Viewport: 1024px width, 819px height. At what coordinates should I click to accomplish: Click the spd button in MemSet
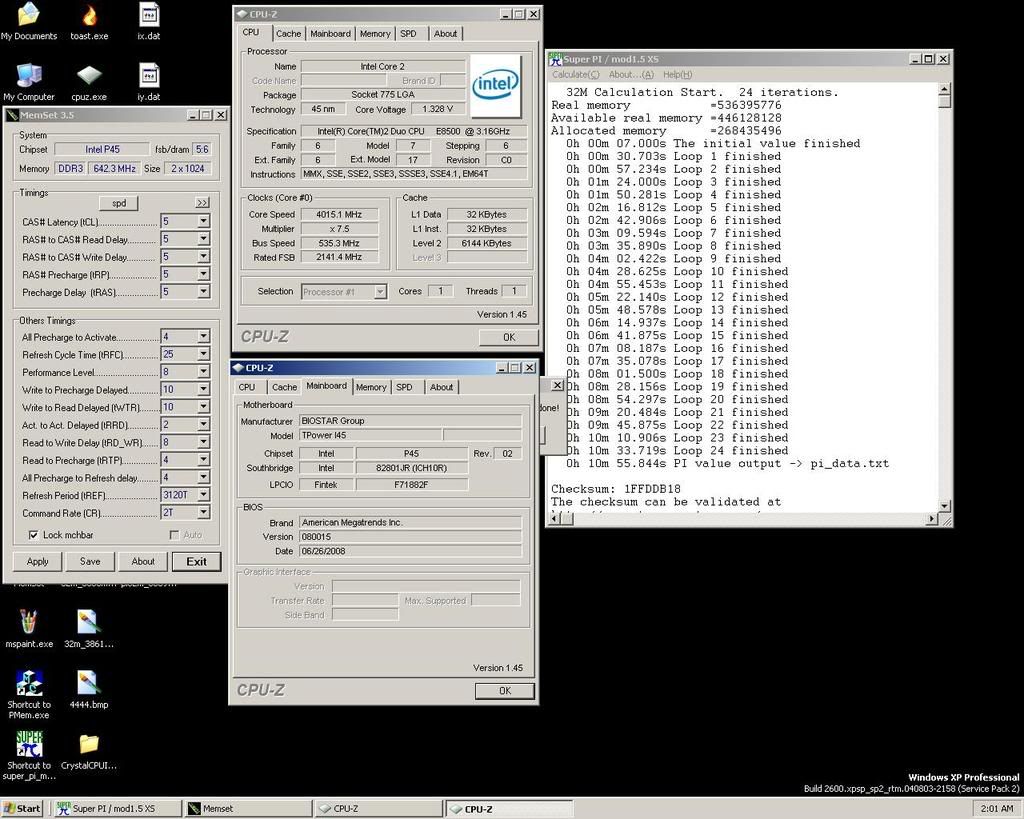click(119, 203)
